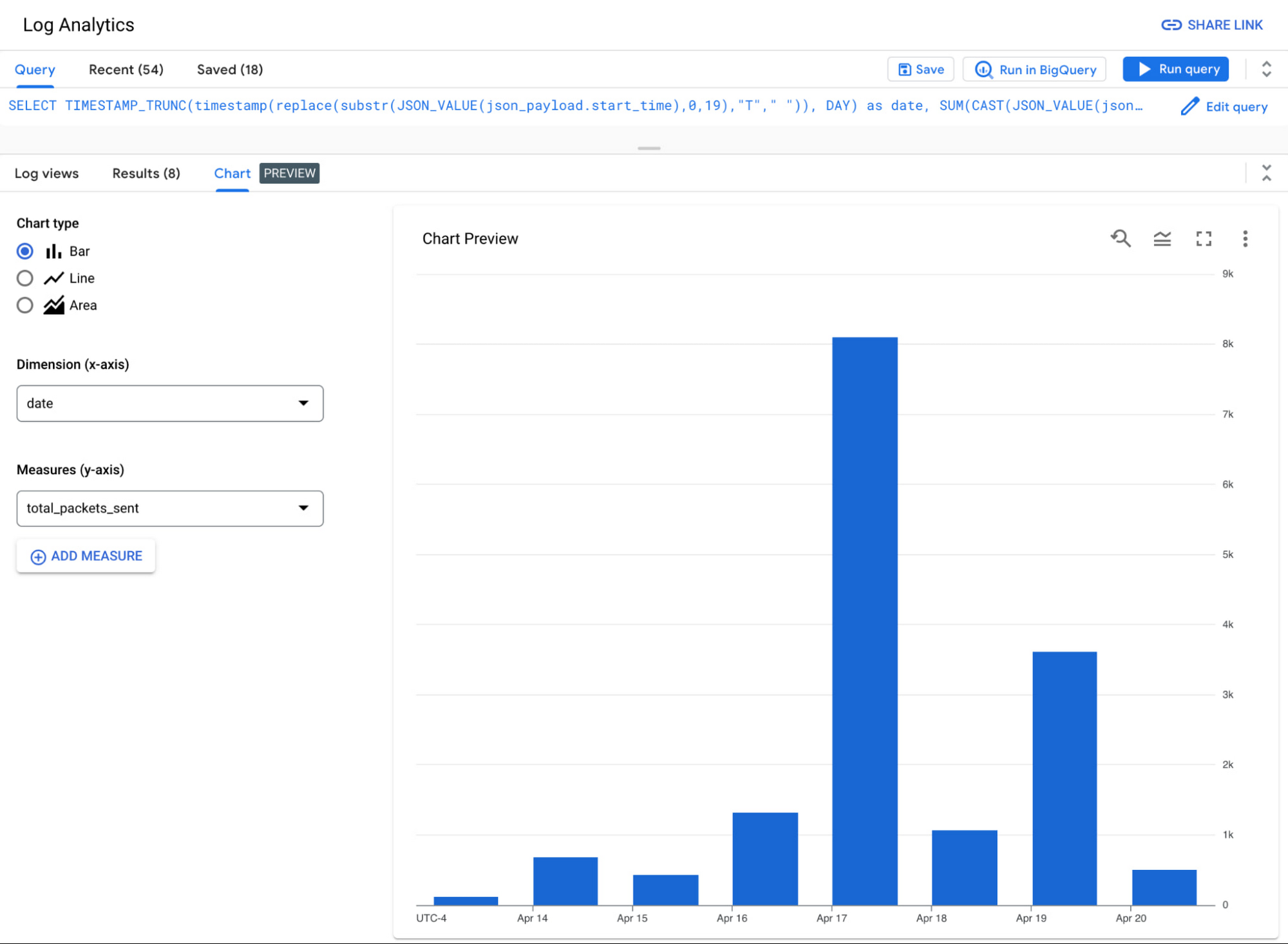
Task: Select the Chart tab
Action: [232, 173]
